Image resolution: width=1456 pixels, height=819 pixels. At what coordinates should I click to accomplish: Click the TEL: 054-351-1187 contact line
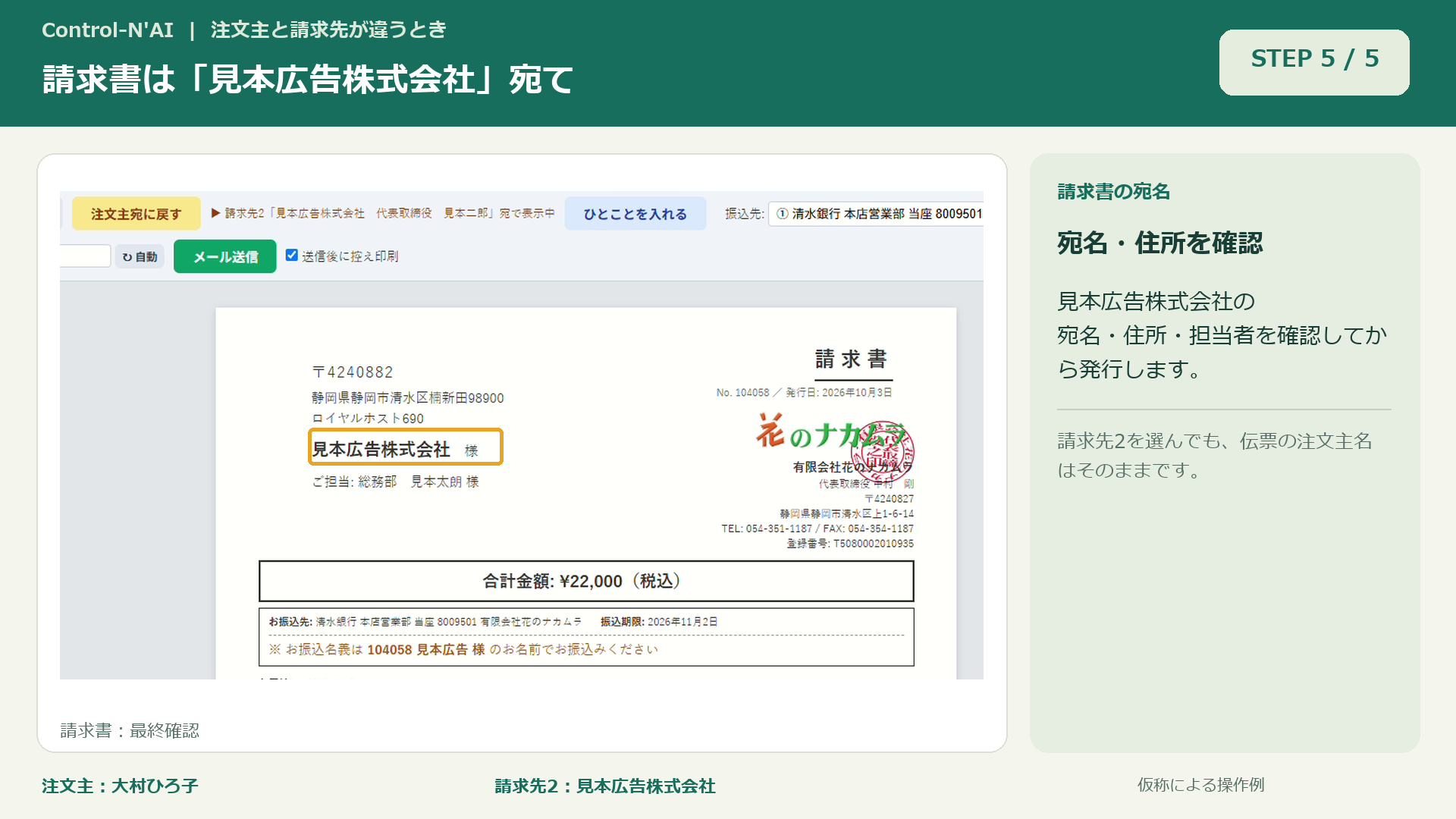point(817,529)
